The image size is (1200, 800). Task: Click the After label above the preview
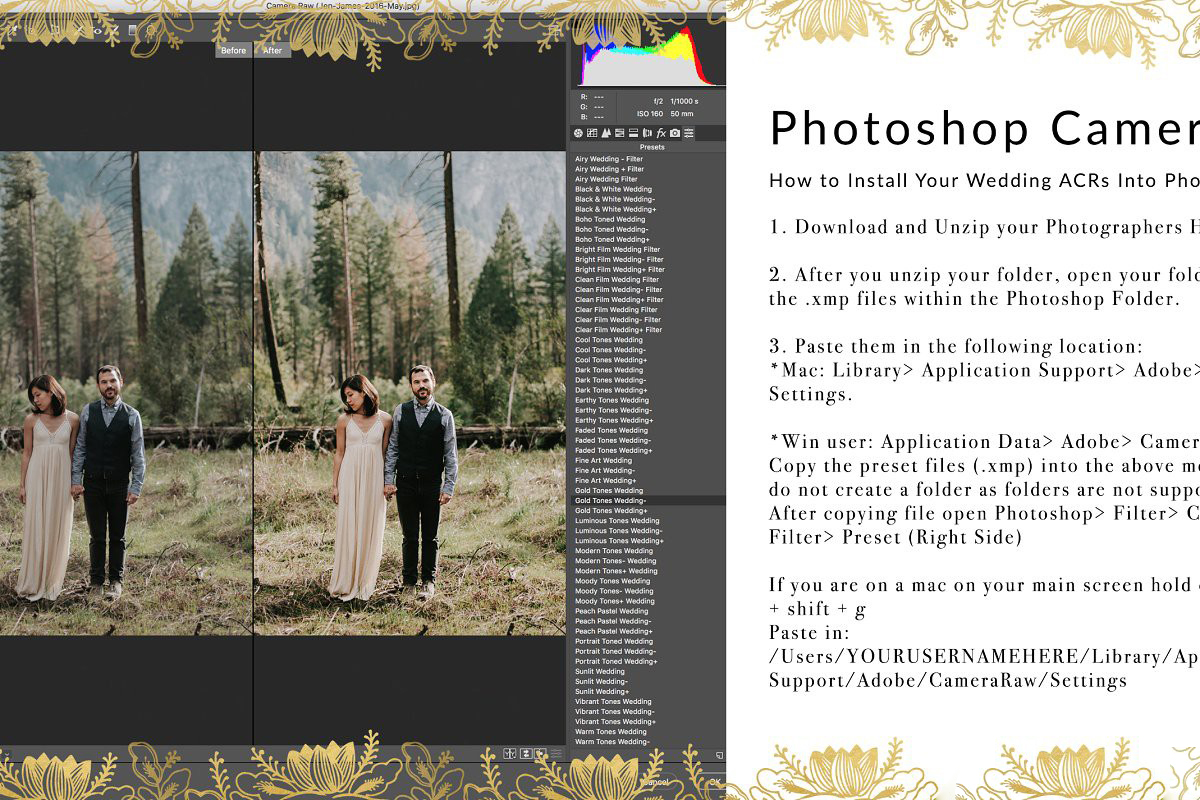point(273,50)
